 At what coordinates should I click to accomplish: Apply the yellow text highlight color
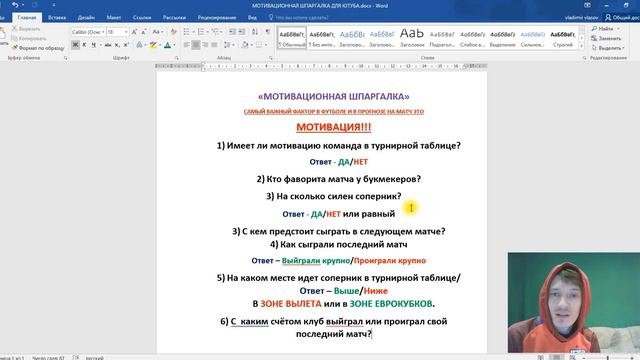coord(153,45)
